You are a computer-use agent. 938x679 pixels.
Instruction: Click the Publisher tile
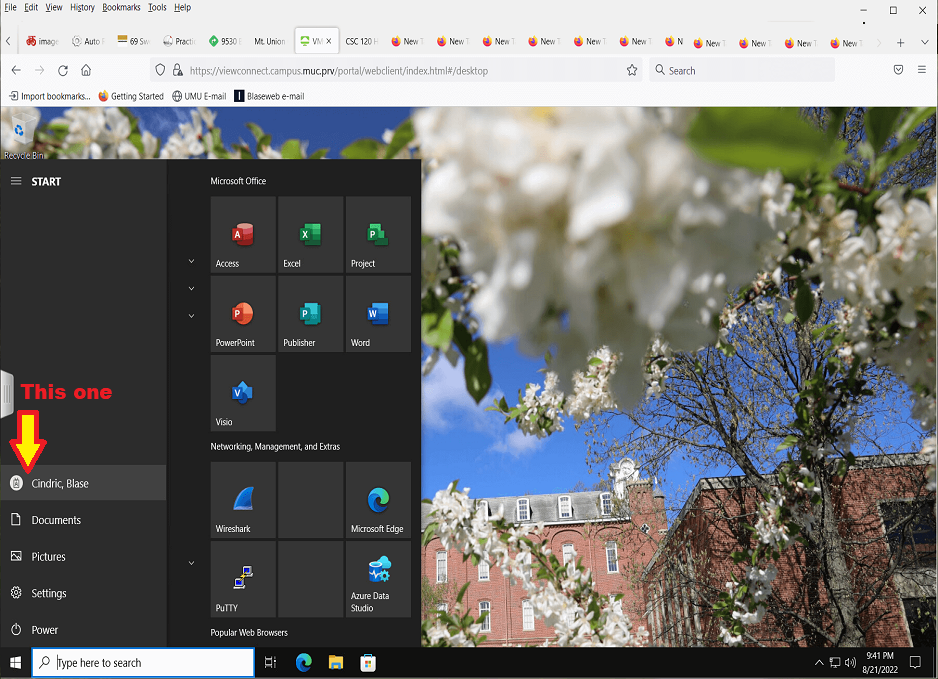[310, 314]
